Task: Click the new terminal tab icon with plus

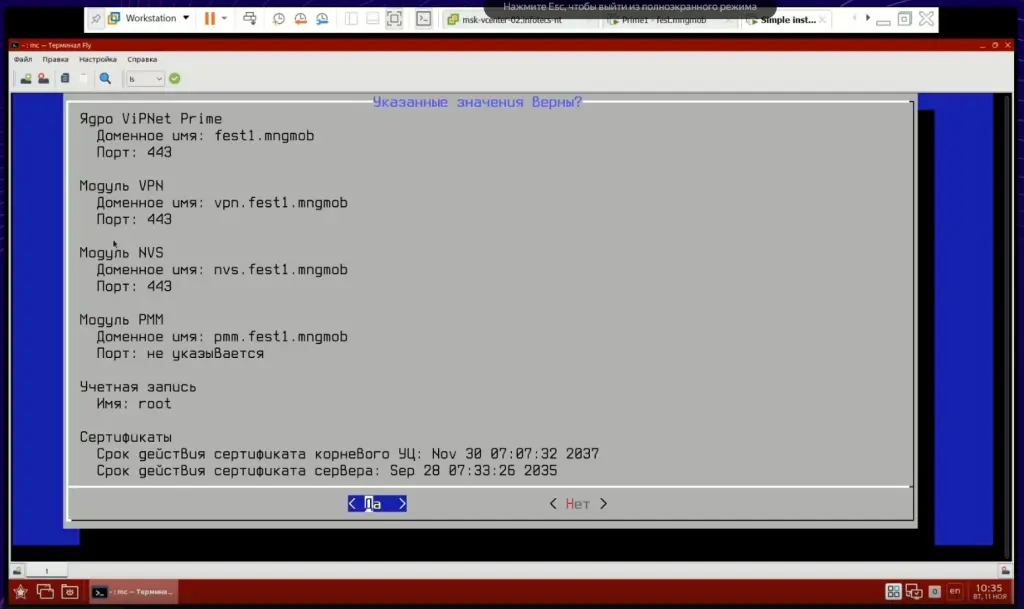Action: [25, 79]
